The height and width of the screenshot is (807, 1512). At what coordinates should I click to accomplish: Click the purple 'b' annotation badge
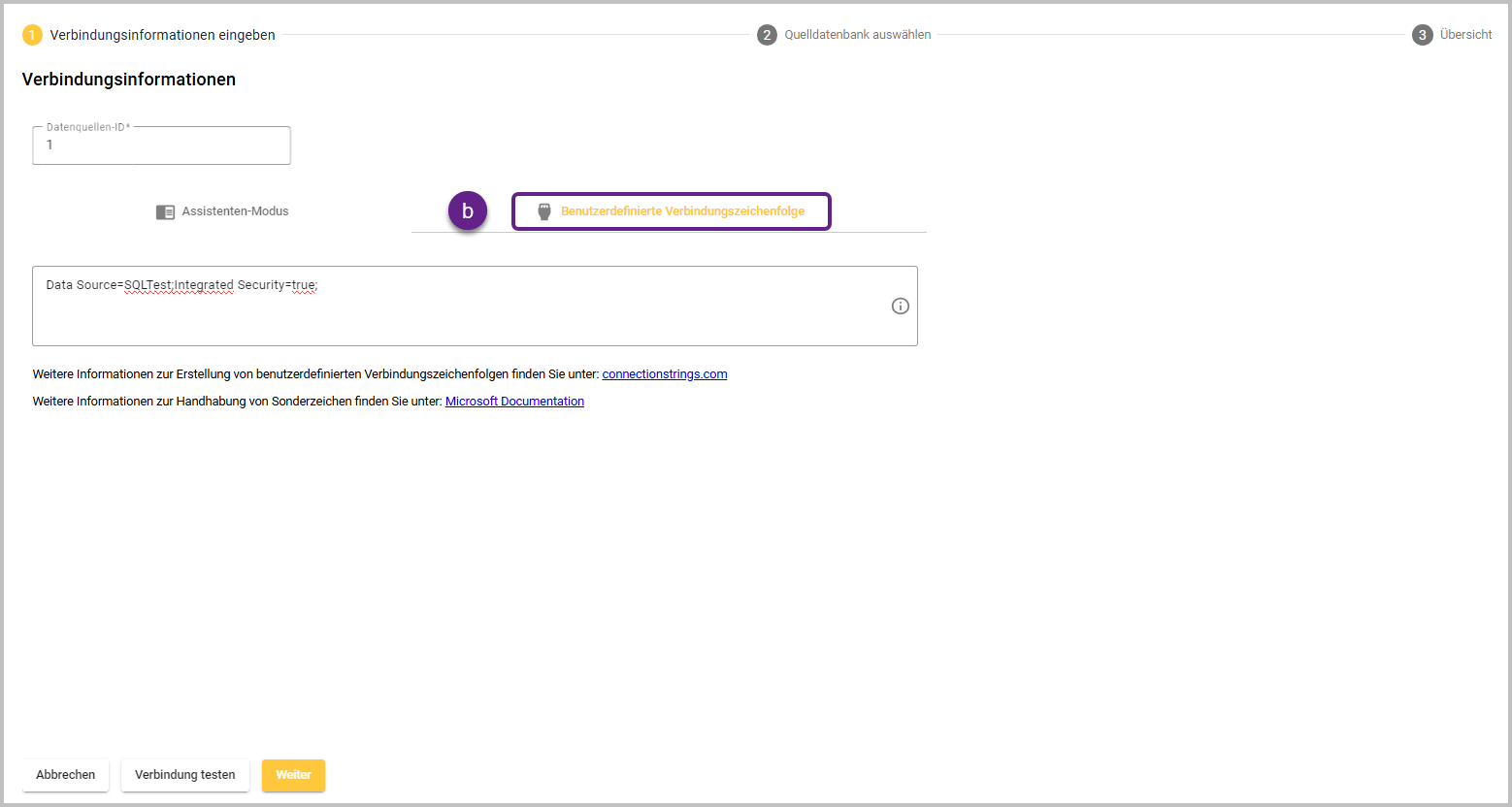click(468, 210)
